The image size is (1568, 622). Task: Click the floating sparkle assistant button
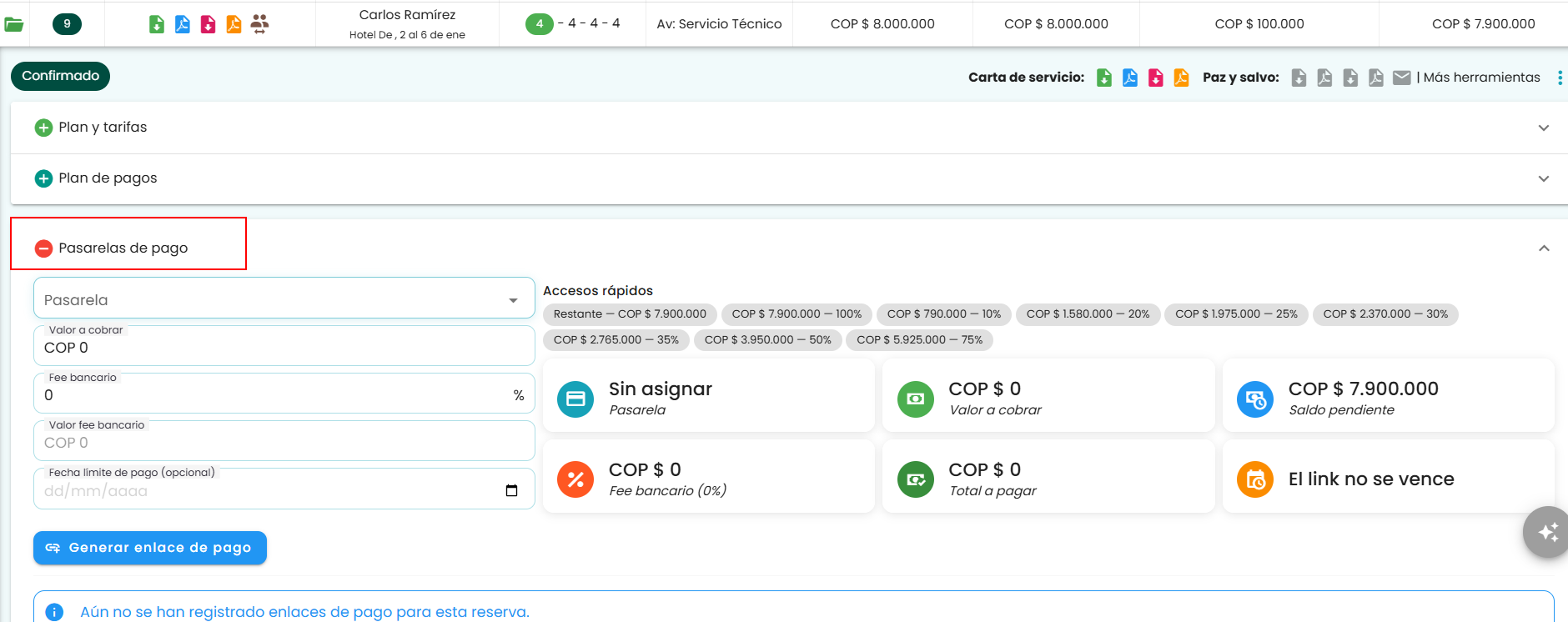point(1547,532)
